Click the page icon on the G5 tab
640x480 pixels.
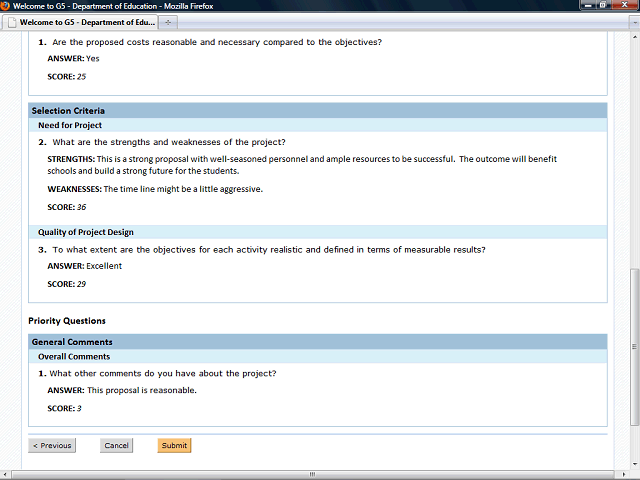coord(12,22)
